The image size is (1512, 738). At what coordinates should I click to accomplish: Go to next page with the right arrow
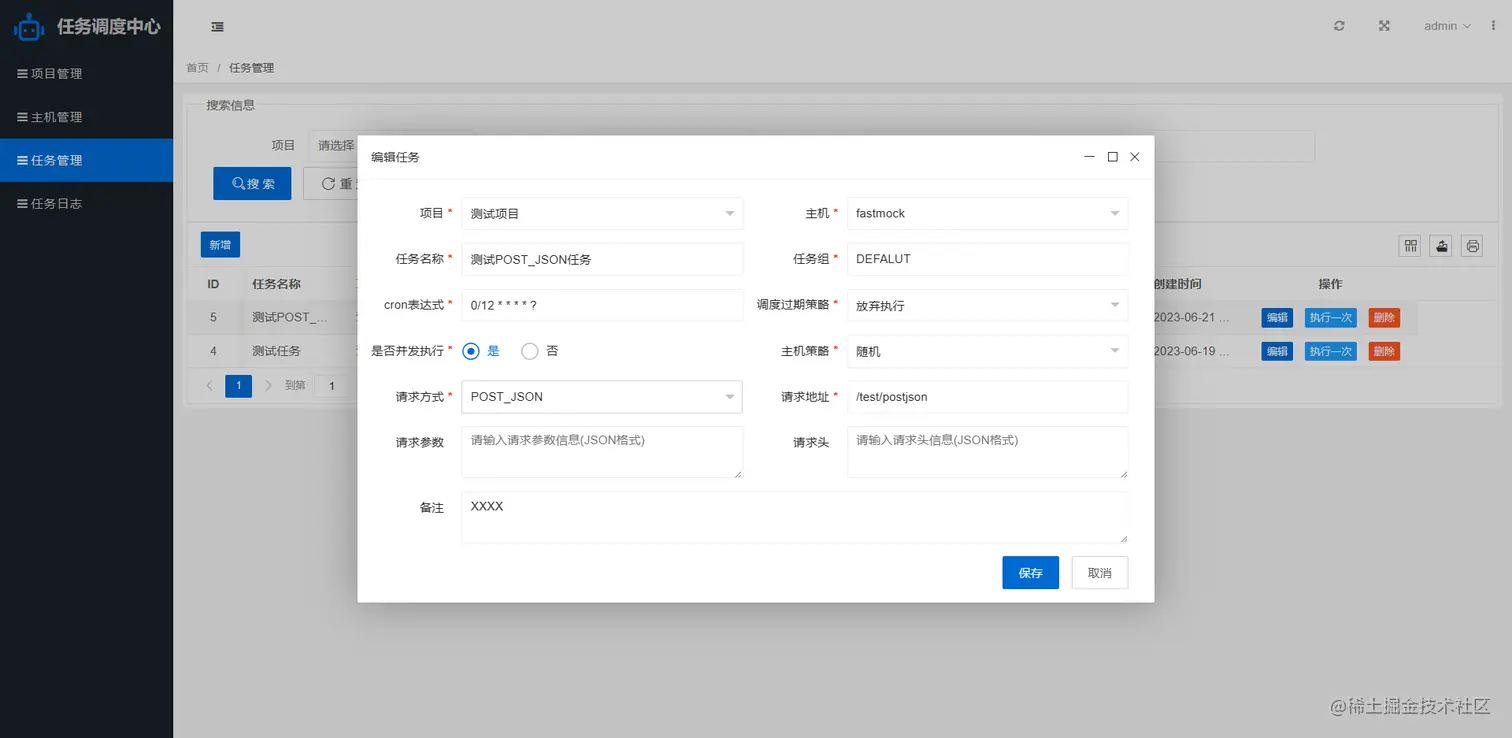coord(268,385)
